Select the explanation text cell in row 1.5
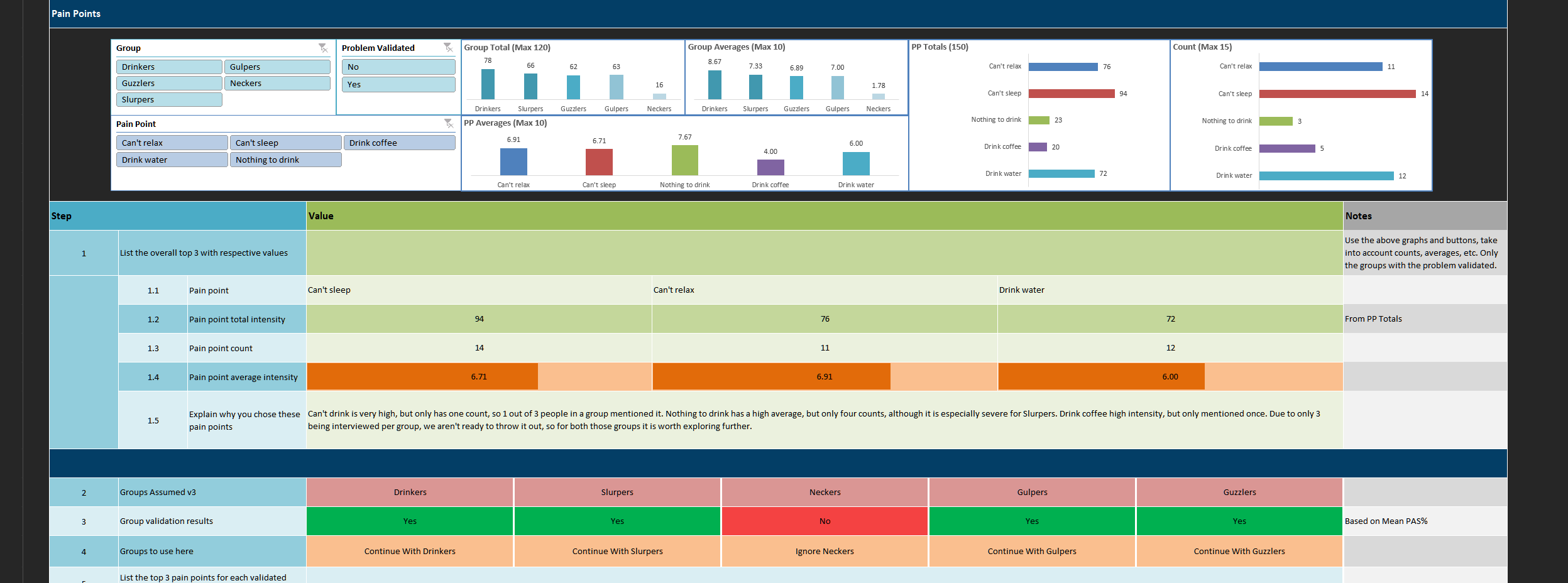Image resolution: width=1568 pixels, height=583 pixels. tap(825, 420)
